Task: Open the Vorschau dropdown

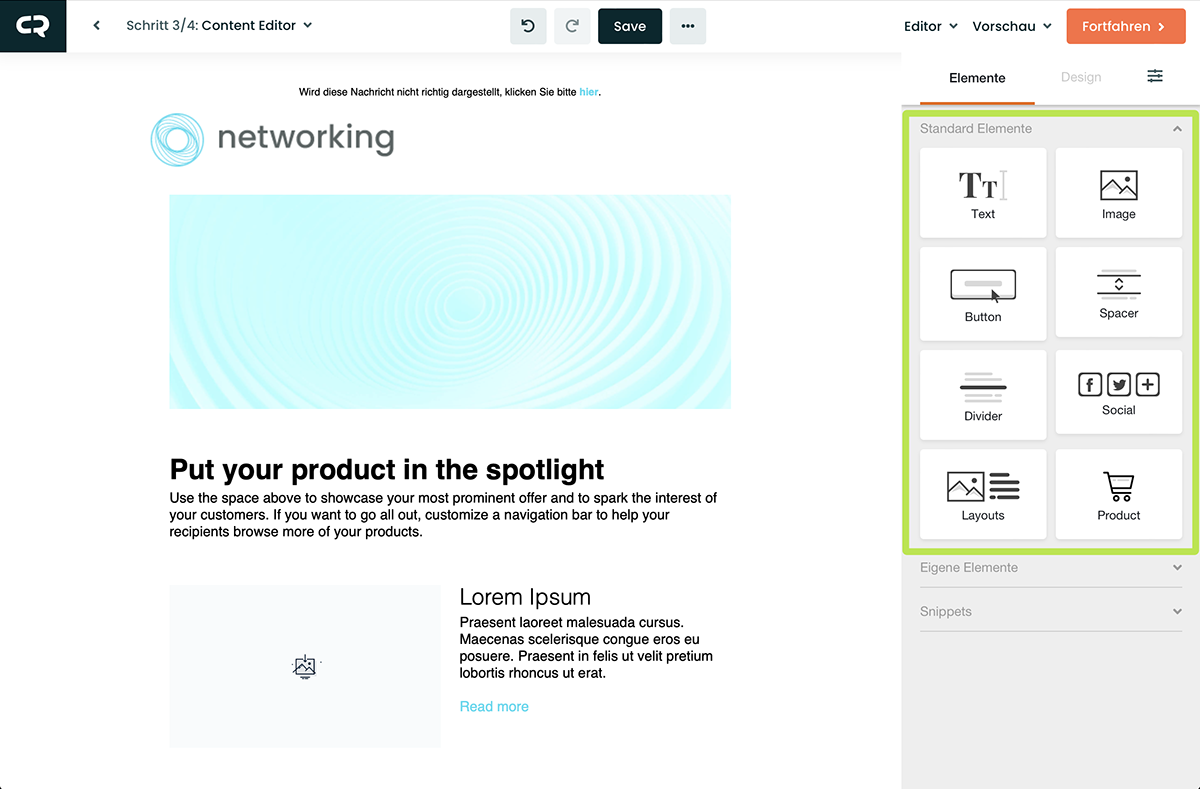Action: coord(1011,27)
